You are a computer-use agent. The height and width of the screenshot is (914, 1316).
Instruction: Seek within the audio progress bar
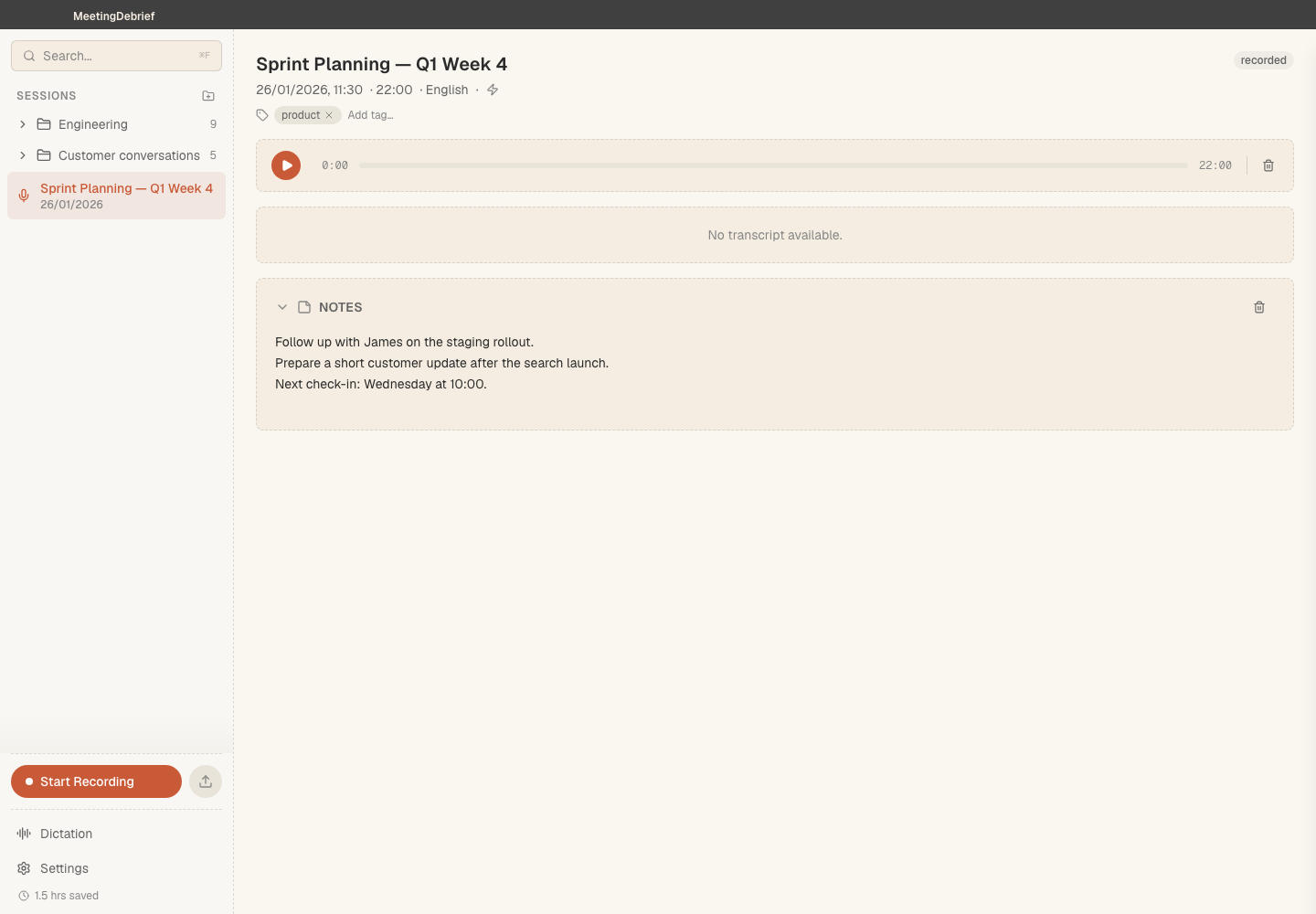pyautogui.click(x=773, y=165)
